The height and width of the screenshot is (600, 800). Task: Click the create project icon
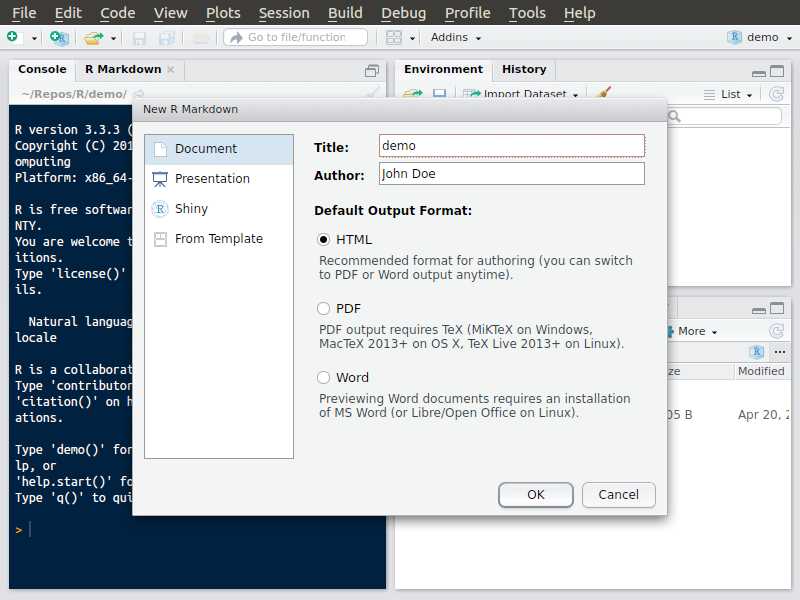click(59, 37)
